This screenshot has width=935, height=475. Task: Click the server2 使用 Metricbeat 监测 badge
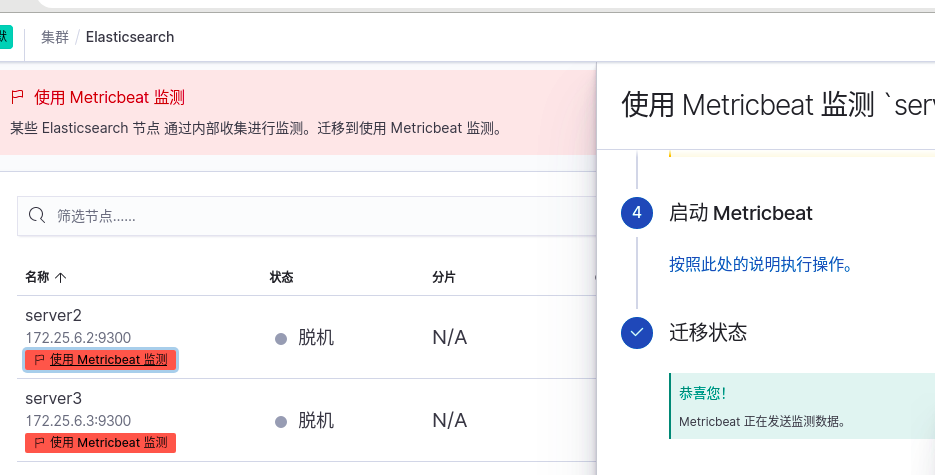[100, 360]
